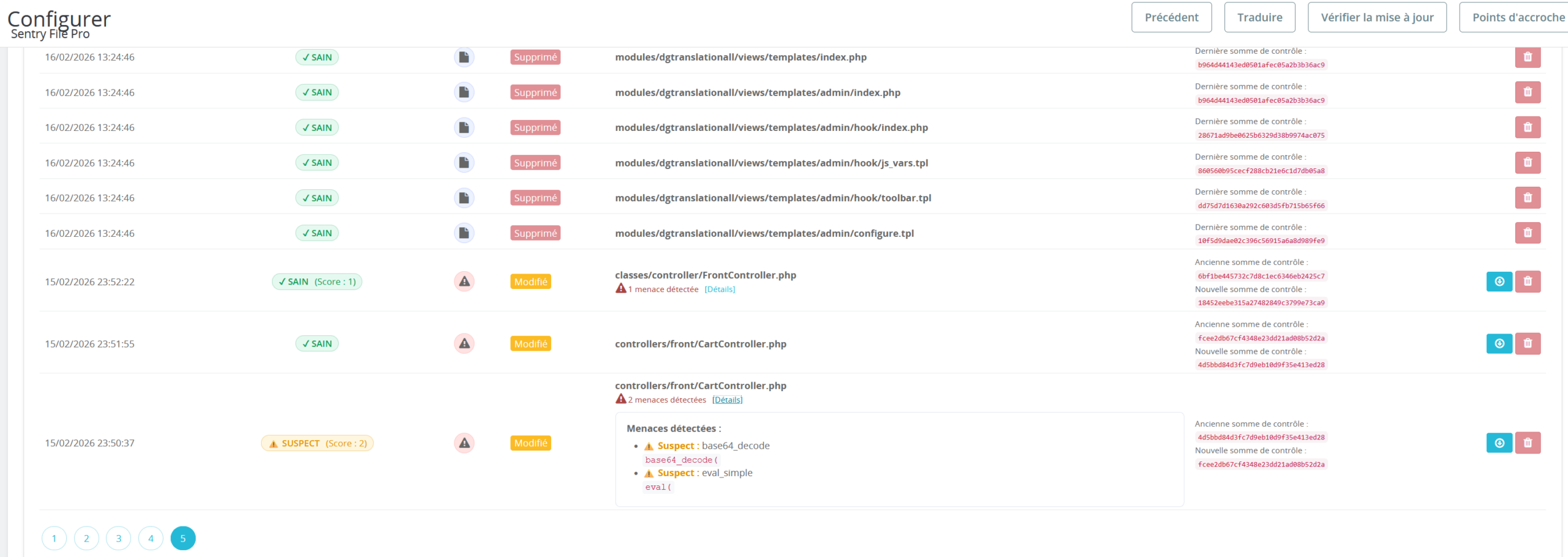Click file icon for templates/index.php row

(x=464, y=58)
